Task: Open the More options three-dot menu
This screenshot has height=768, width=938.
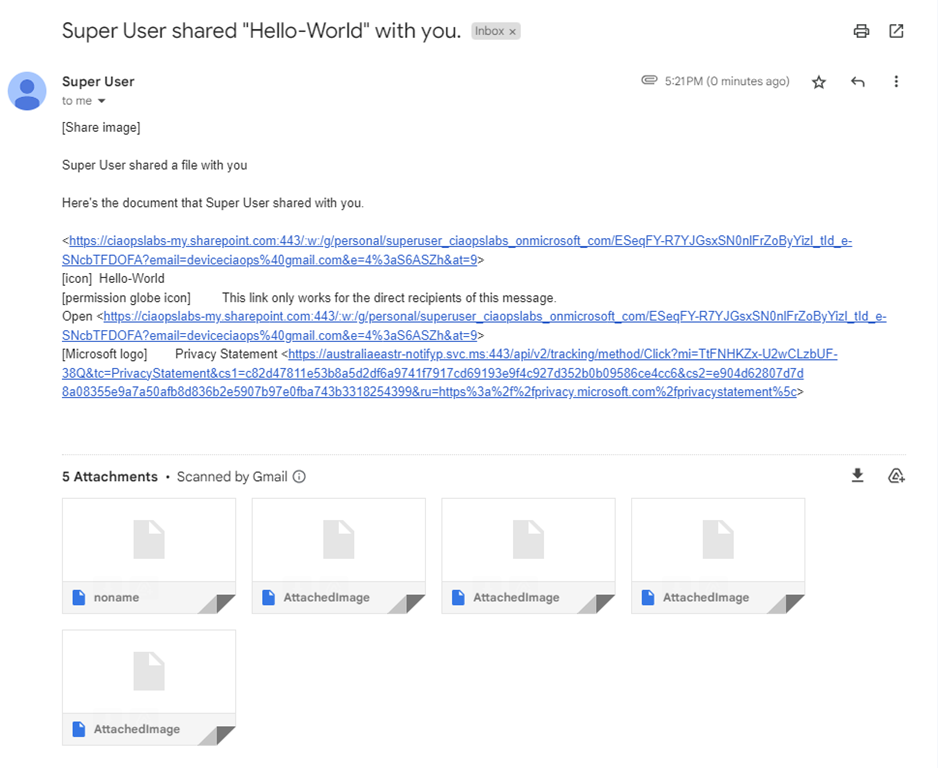Action: [896, 82]
